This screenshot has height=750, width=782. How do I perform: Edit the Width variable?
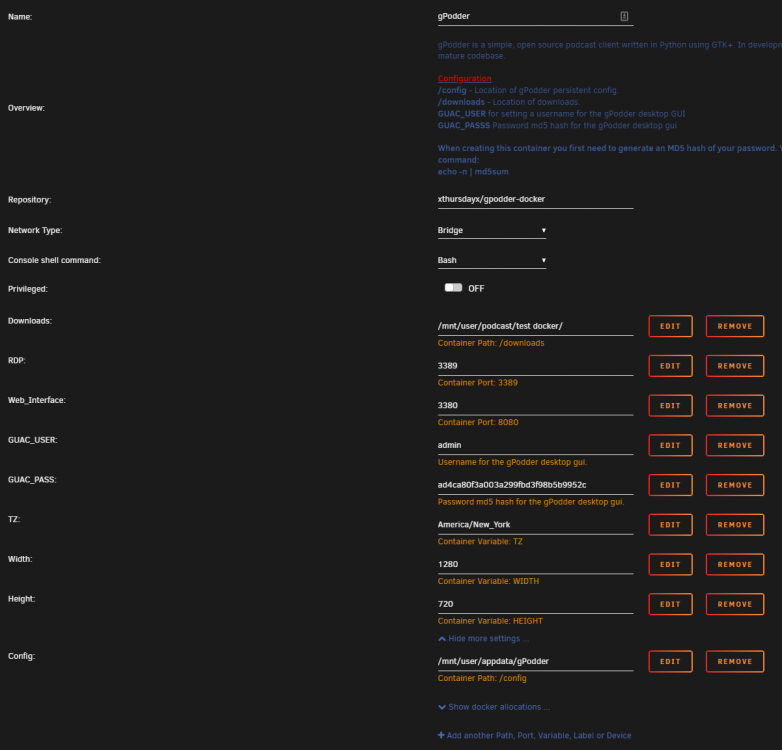pos(670,564)
